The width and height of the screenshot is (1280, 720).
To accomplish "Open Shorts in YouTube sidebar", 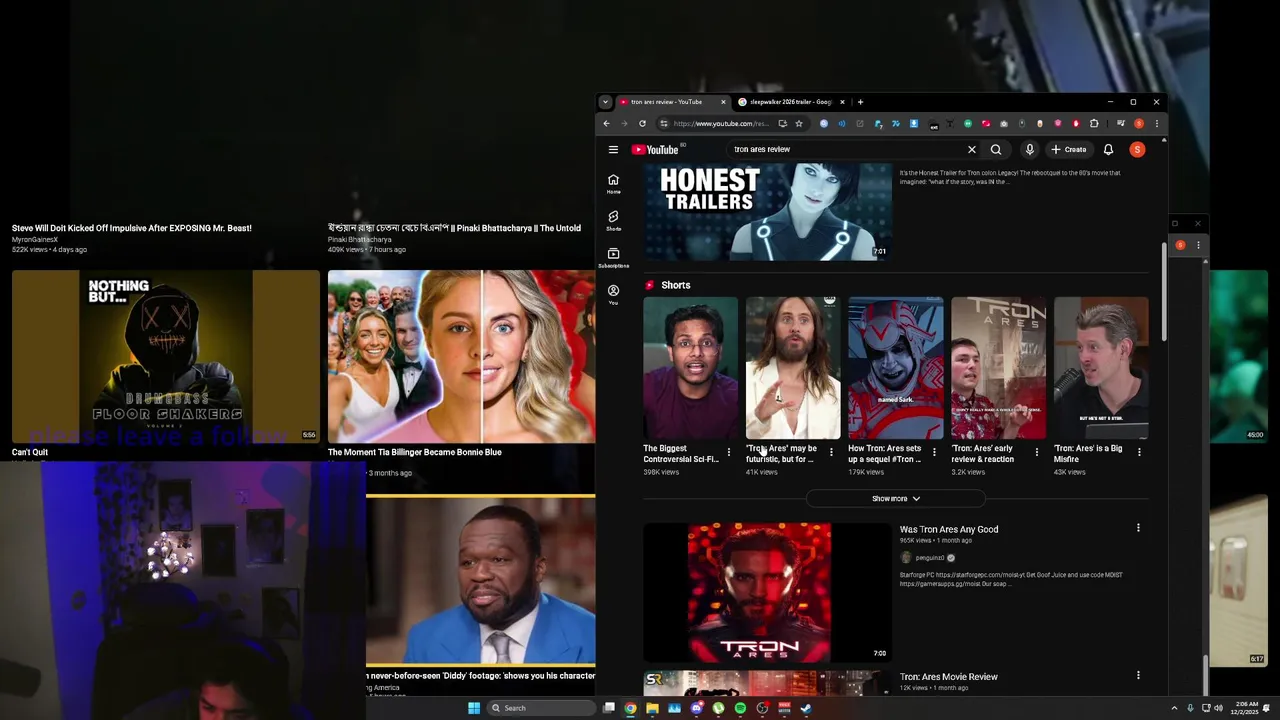I will pos(613,220).
